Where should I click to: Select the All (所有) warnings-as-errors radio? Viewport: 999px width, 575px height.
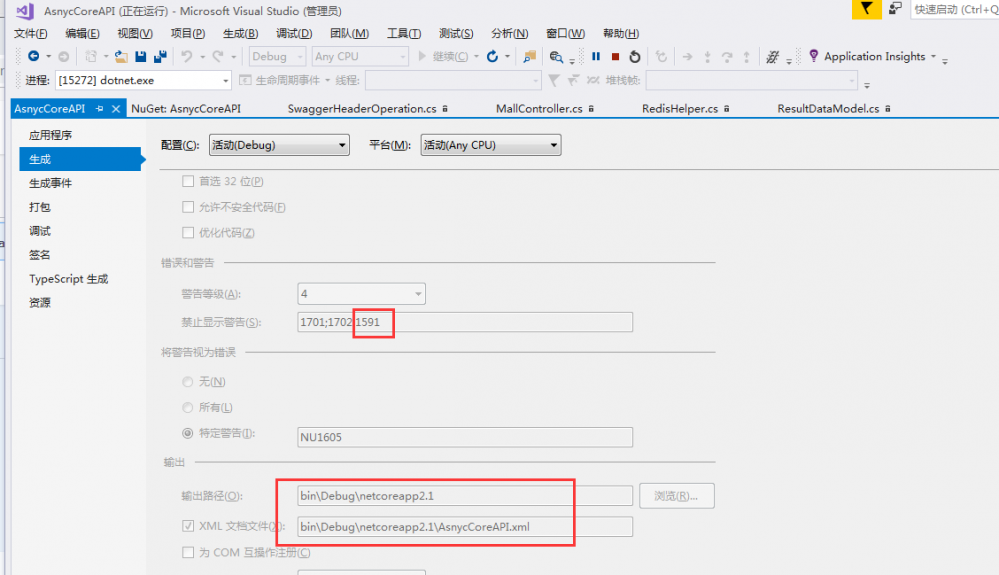[x=187, y=407]
